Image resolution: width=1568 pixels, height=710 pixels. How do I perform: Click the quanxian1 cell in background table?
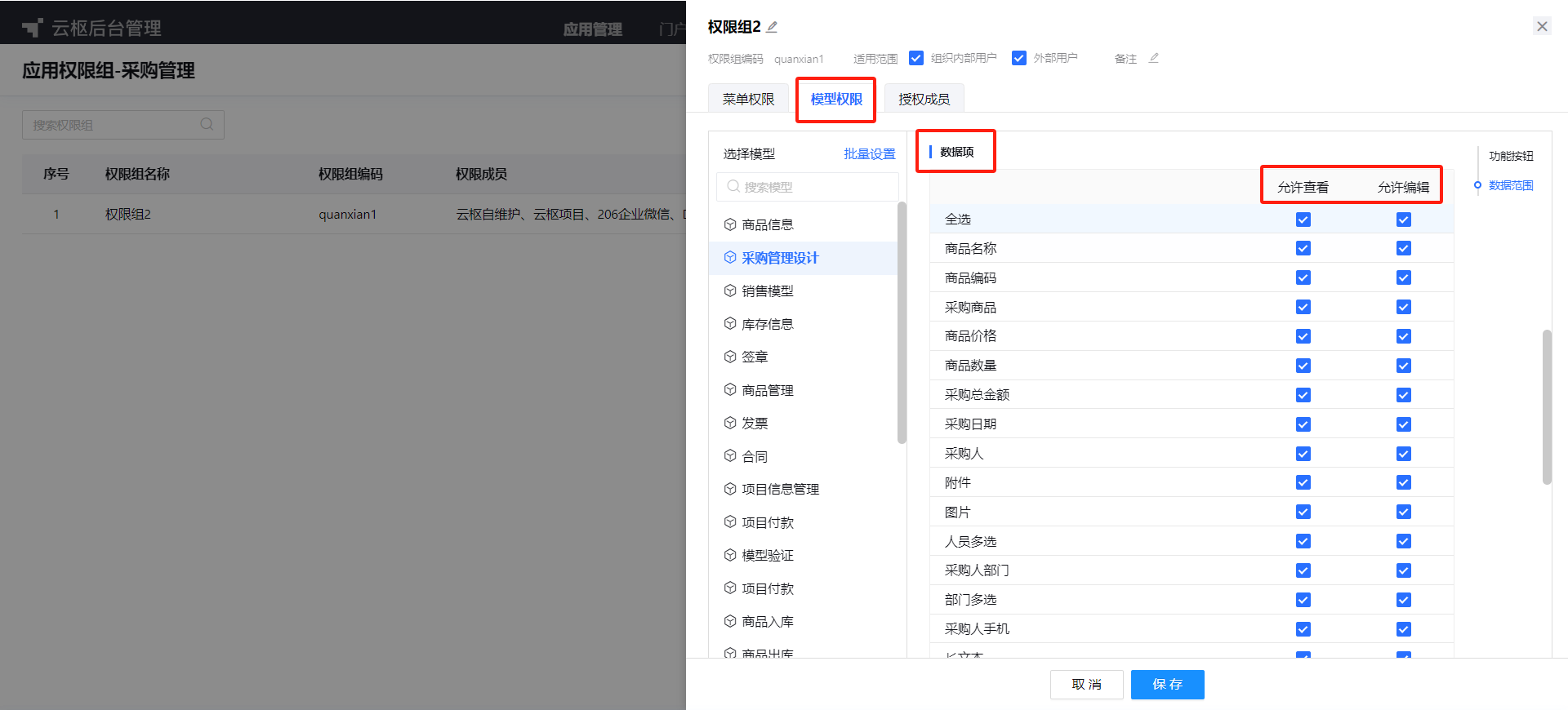coord(348,214)
